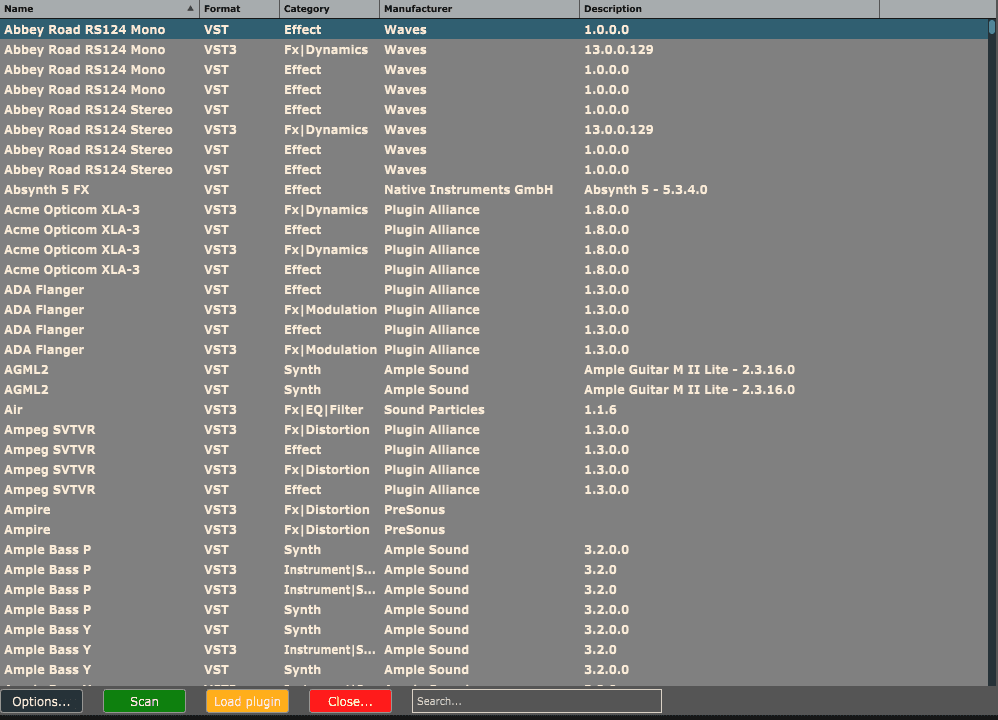998x720 pixels.
Task: Click the VST format cell in the Absynth 5 FX row
Action: pos(216,190)
